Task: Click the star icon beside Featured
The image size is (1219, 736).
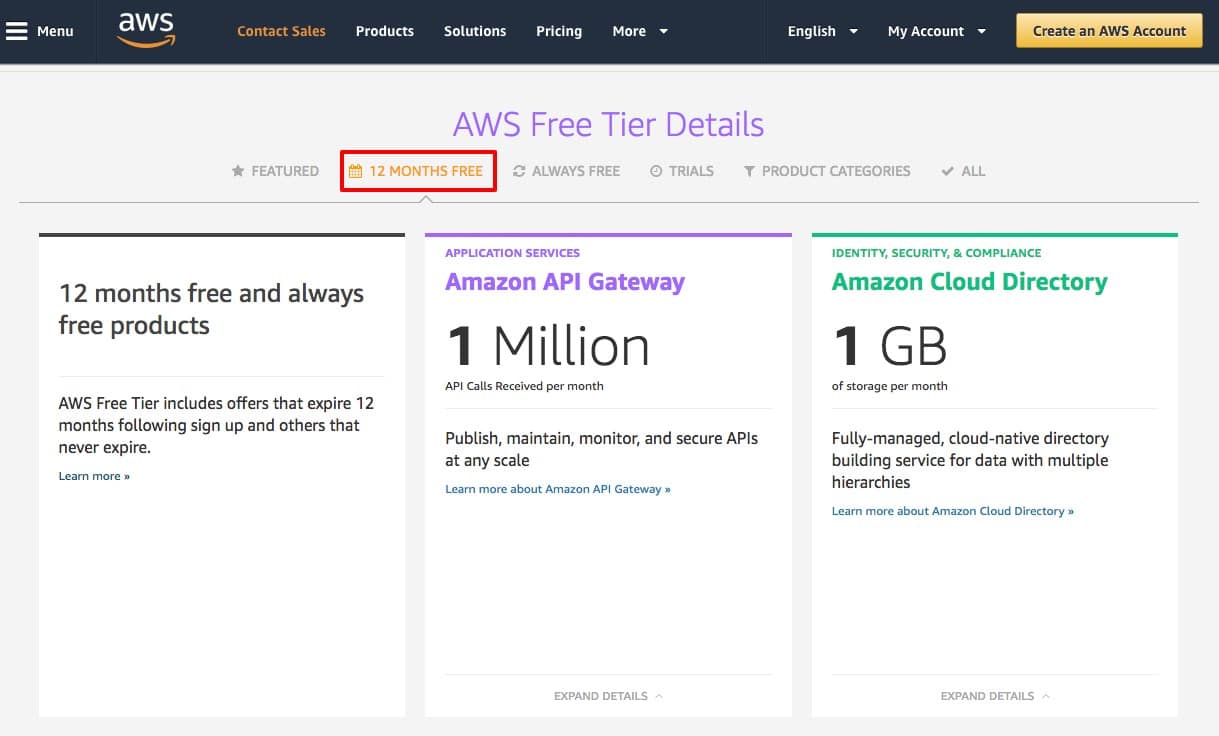Action: [238, 171]
